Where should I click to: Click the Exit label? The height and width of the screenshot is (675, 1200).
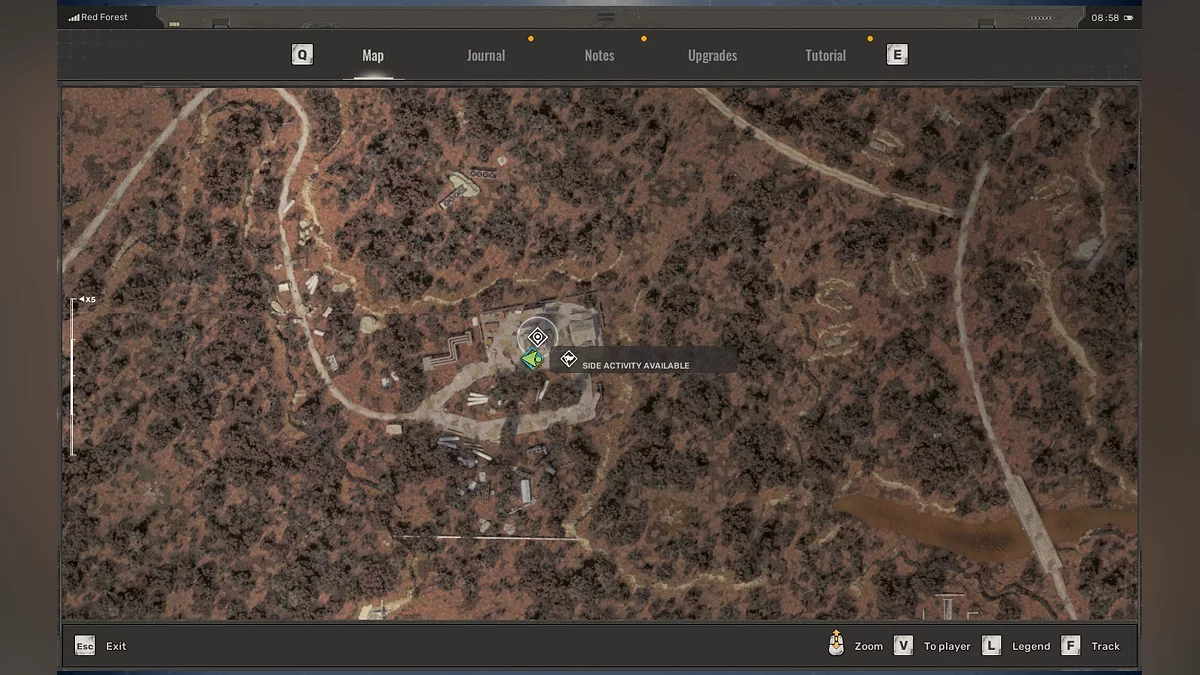click(116, 646)
